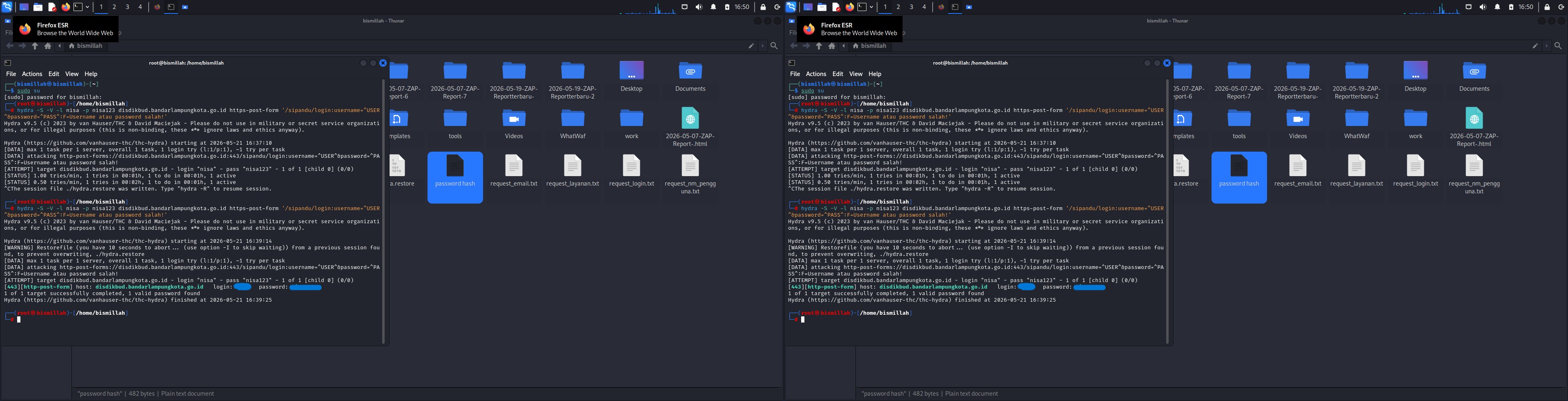The width and height of the screenshot is (1568, 401).
Task: Select tools folder on left monitor Thunar
Action: (x=455, y=124)
